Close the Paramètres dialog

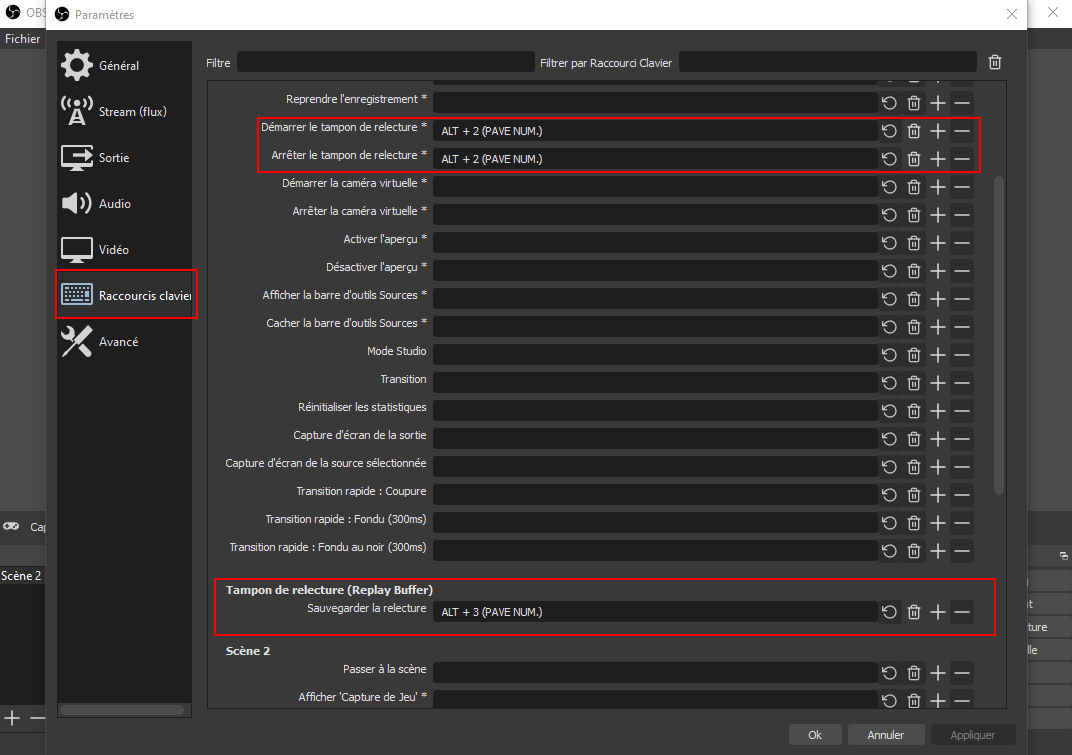1012,14
